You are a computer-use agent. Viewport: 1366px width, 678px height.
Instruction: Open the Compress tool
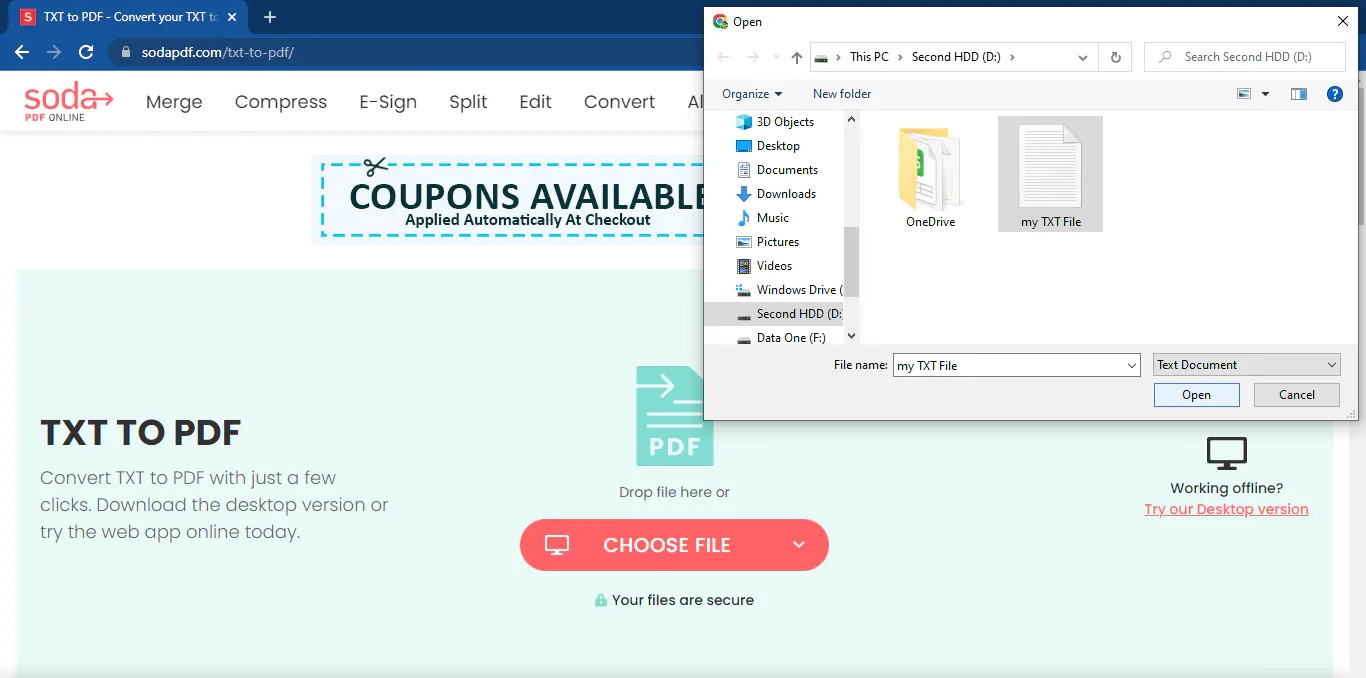[281, 101]
